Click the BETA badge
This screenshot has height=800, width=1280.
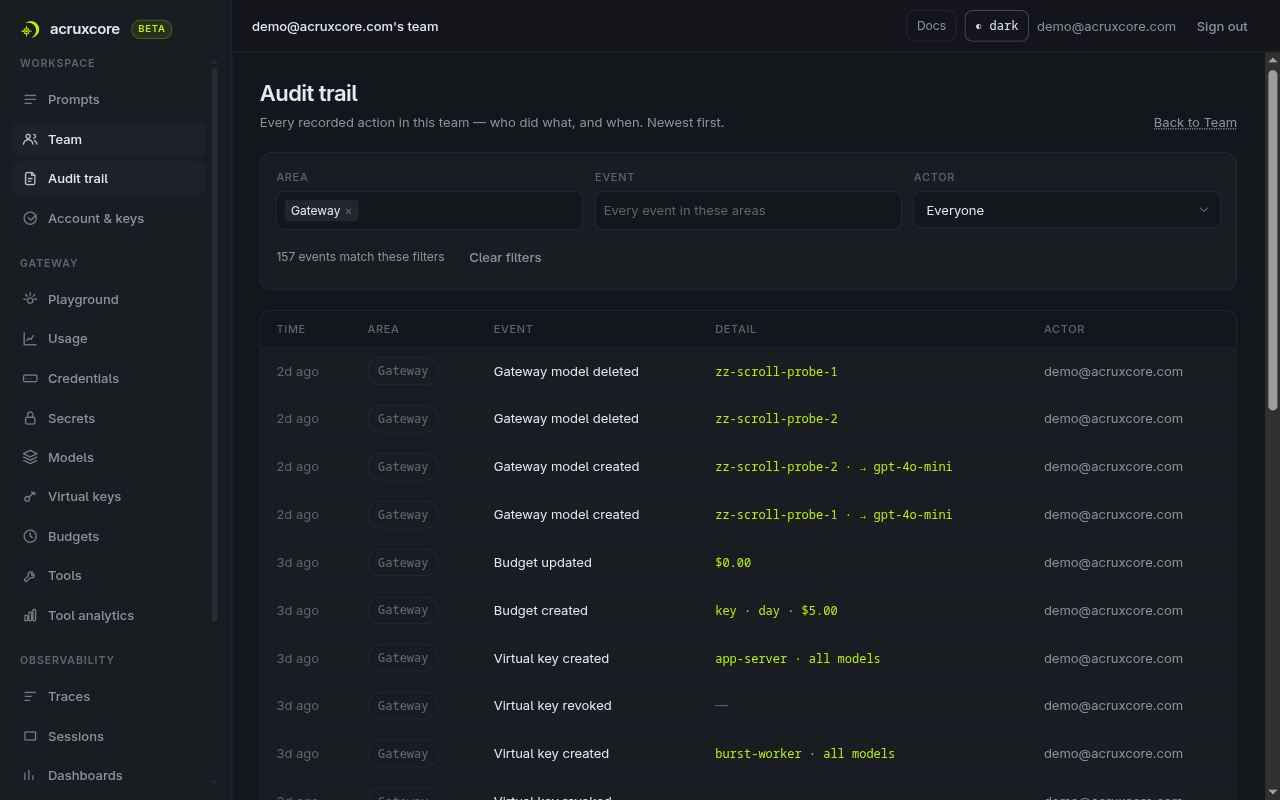point(152,29)
